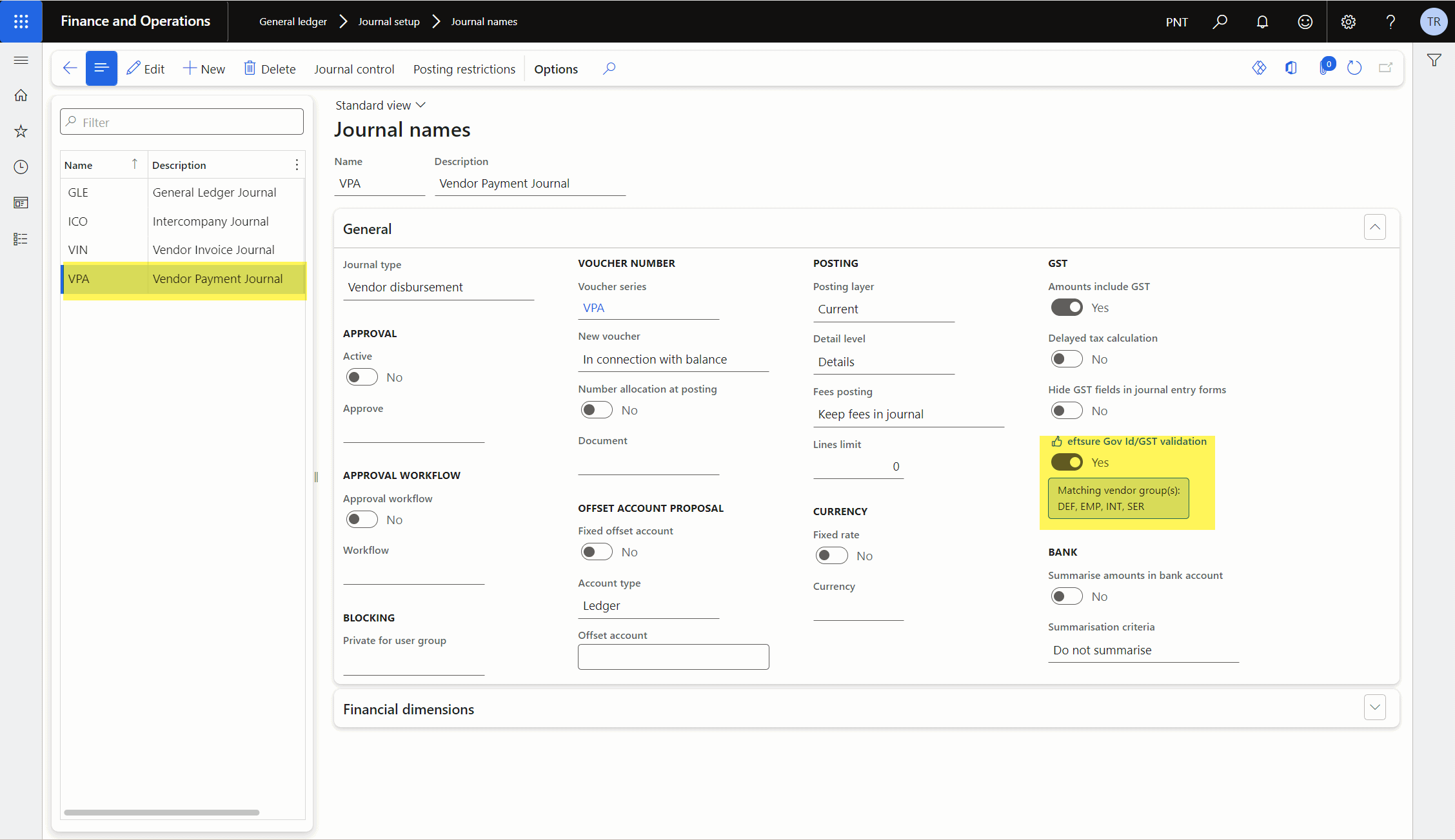The height and width of the screenshot is (840, 1455).
Task: Navigate to Journal setup breadcrumb
Action: (x=389, y=21)
